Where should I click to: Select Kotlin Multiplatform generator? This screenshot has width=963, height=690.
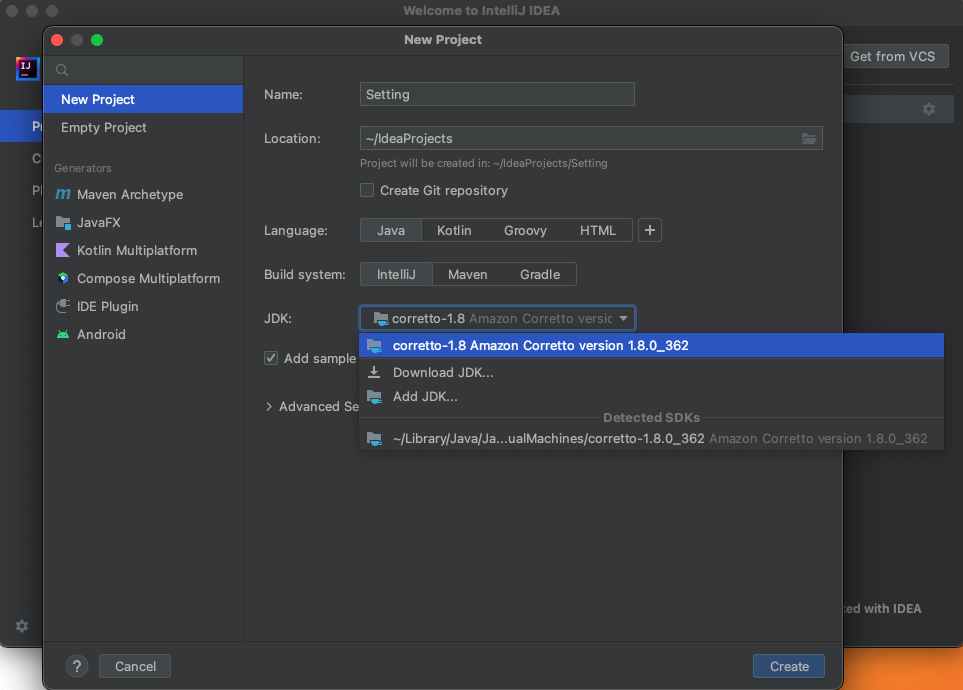(x=143, y=250)
